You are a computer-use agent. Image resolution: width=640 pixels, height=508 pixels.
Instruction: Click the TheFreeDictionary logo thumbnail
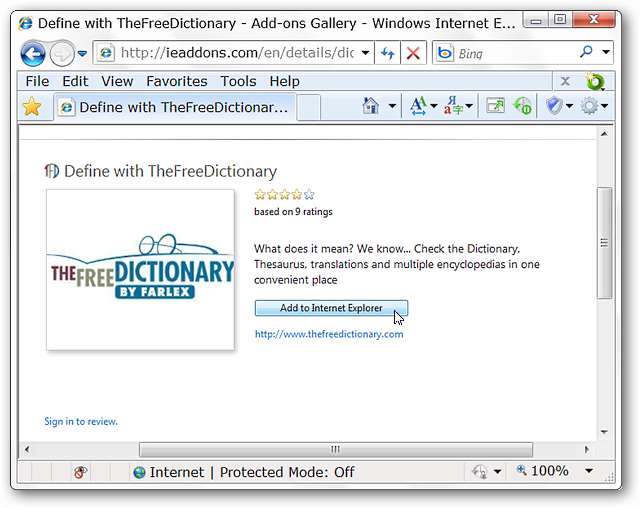coord(141,270)
